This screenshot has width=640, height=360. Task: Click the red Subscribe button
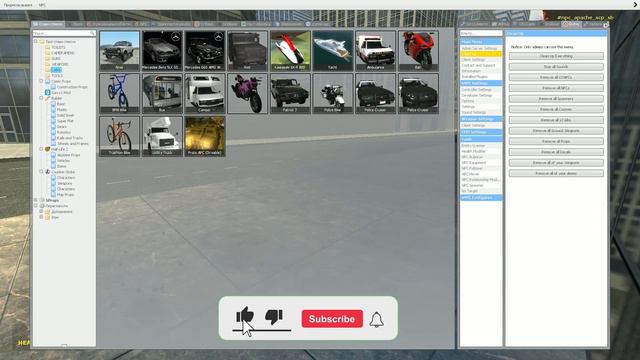(x=332, y=319)
